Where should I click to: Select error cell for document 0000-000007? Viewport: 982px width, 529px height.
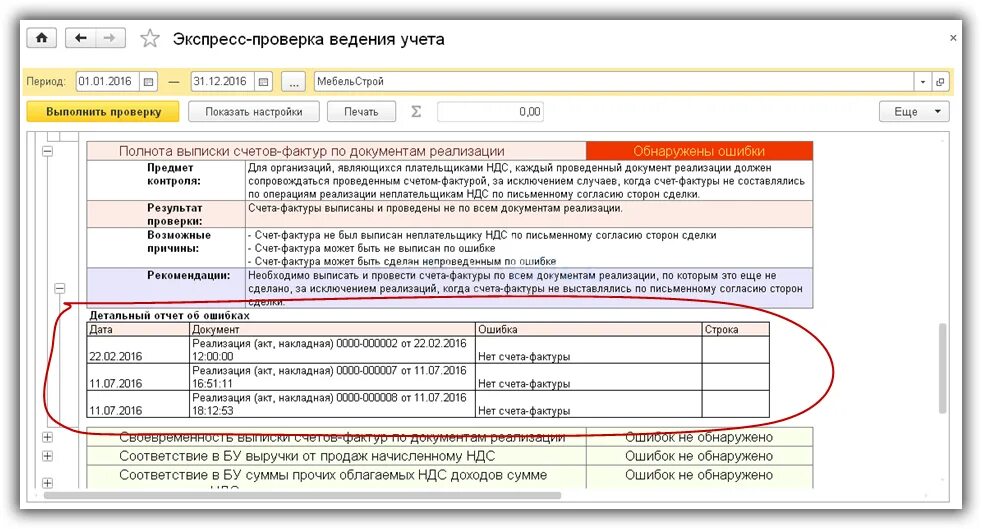coord(589,377)
